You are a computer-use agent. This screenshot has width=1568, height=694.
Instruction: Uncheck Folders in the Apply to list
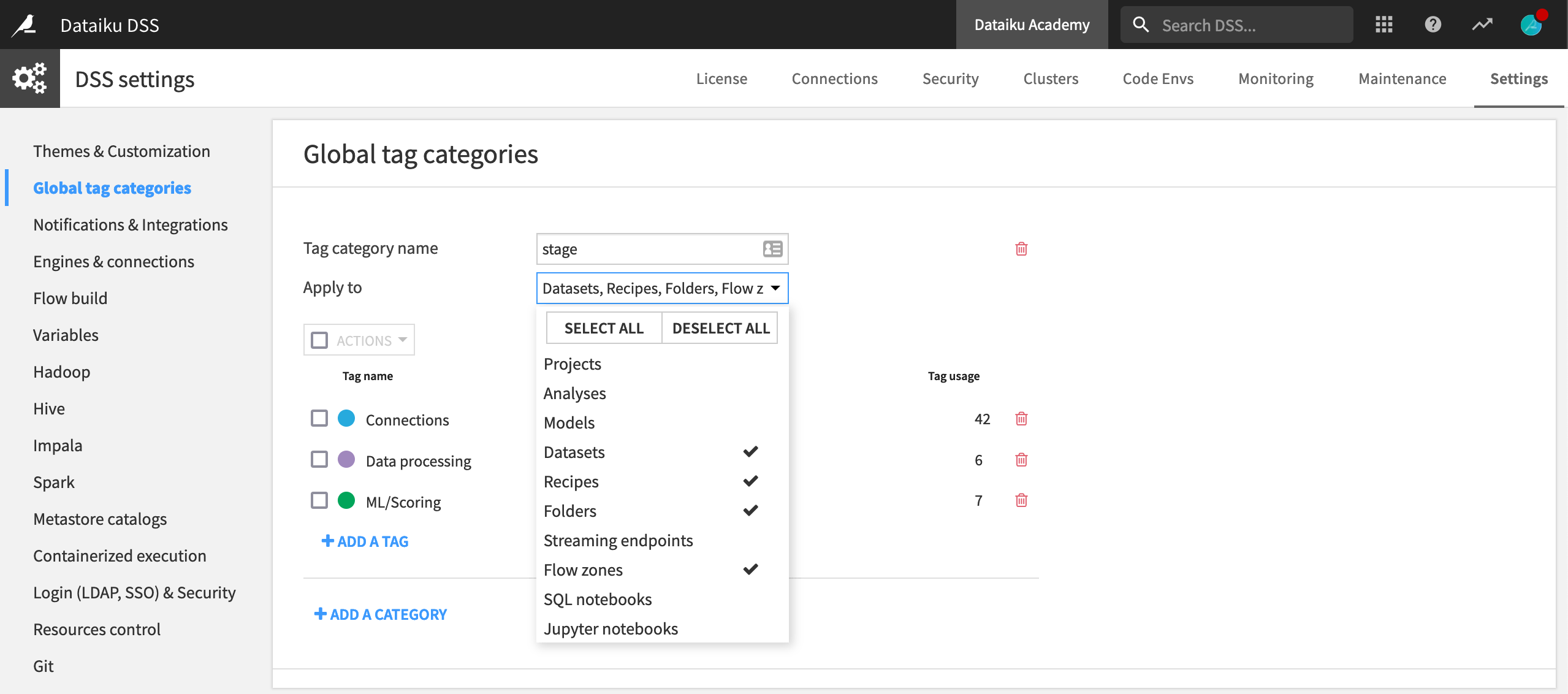pyautogui.click(x=662, y=511)
